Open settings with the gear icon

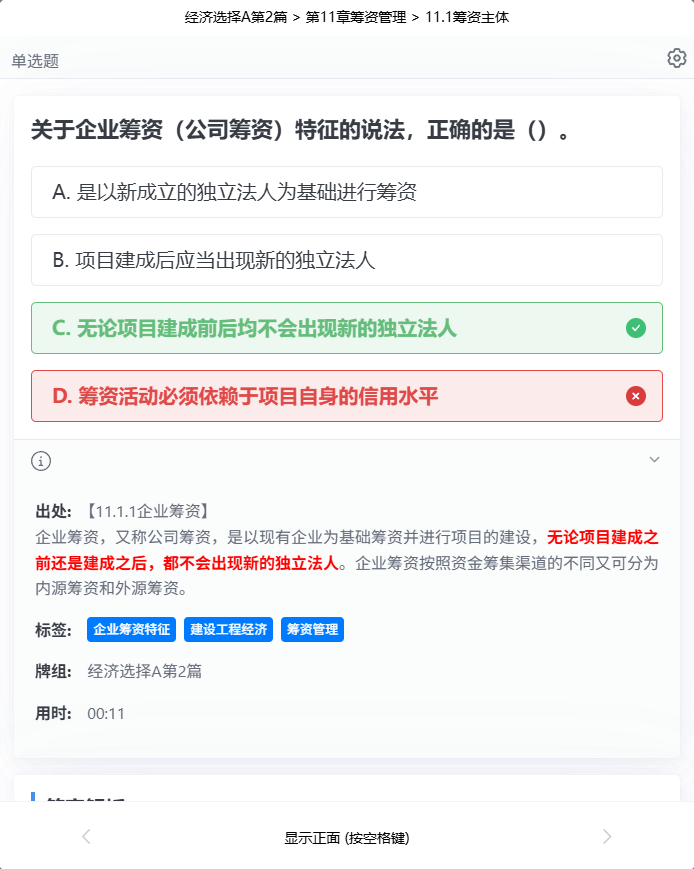click(676, 58)
